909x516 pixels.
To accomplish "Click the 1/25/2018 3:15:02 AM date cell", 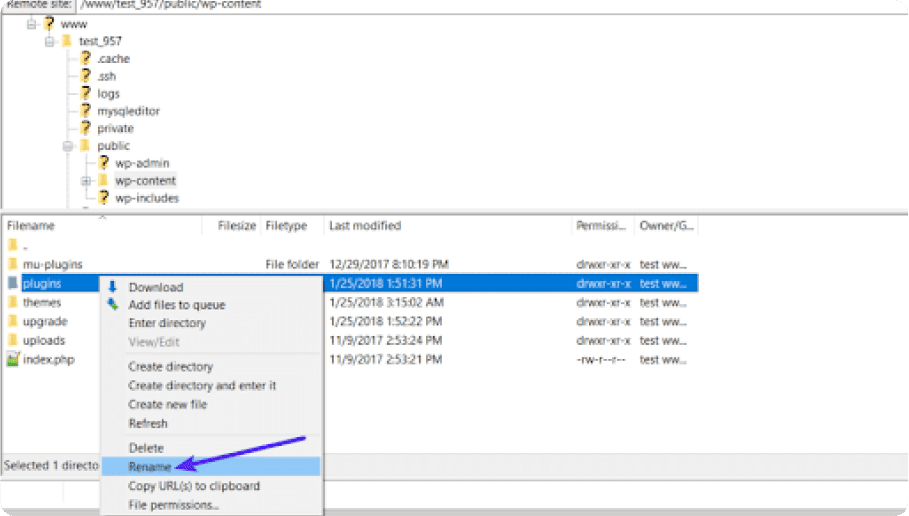I will tap(387, 303).
